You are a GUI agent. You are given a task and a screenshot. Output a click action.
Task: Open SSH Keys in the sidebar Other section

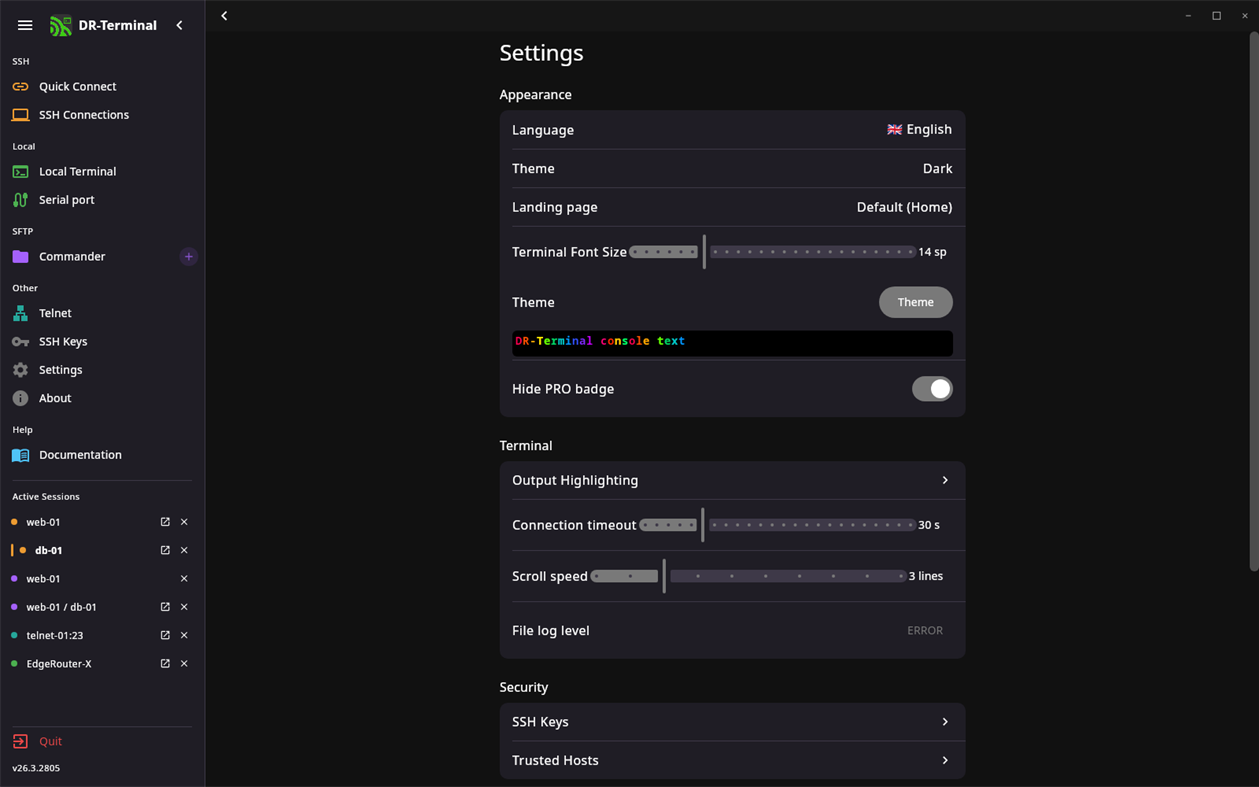click(63, 342)
